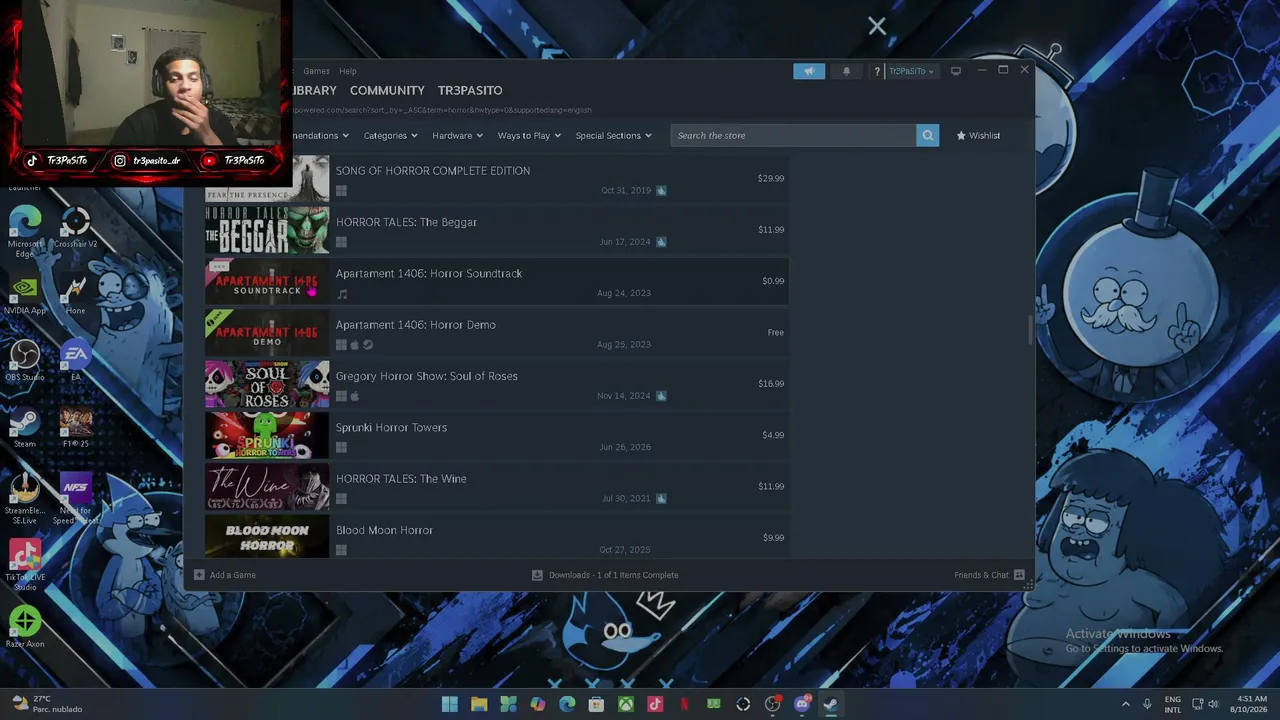This screenshot has width=1280, height=720.
Task: Open Discord from the taskbar
Action: [801, 704]
